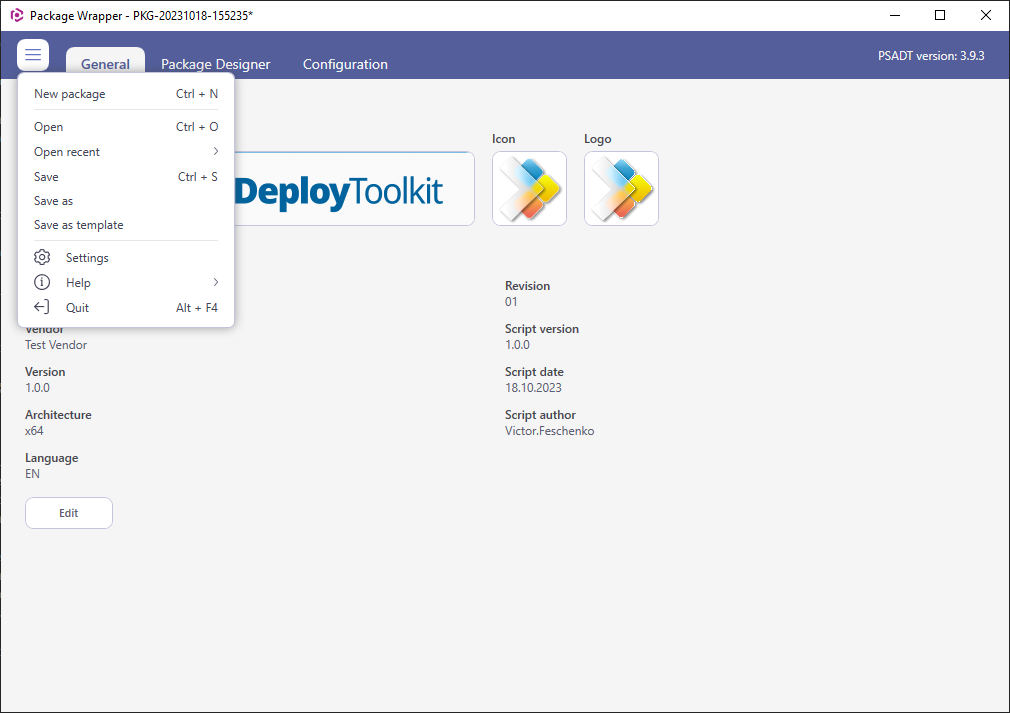Select Quit from the menu

(x=126, y=308)
